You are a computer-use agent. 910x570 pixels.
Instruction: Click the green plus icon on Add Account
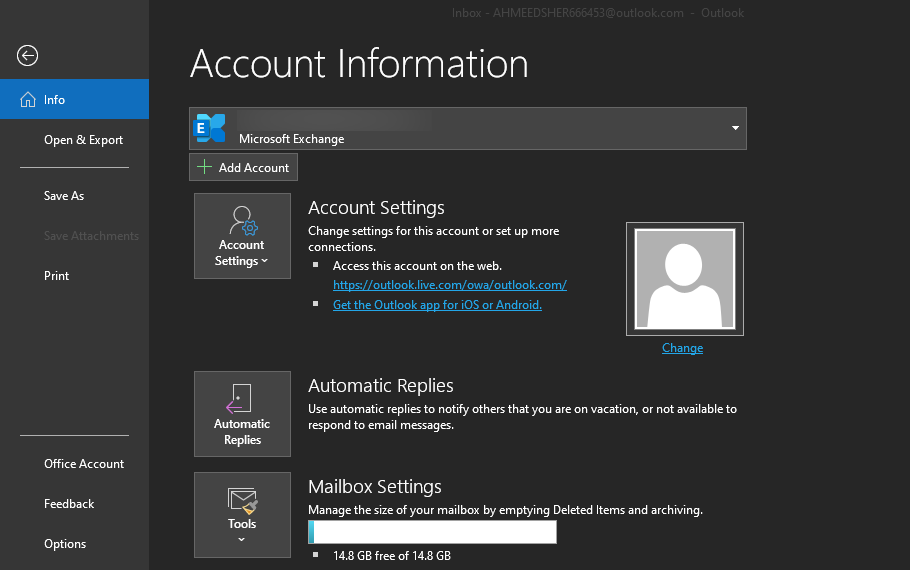(x=204, y=167)
